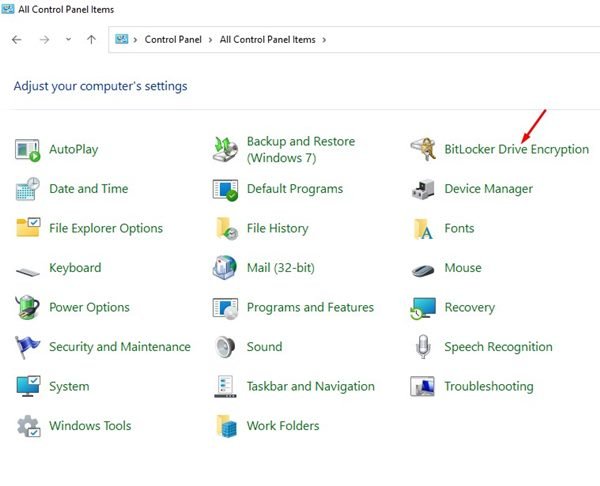This screenshot has height=486, width=600.
Task: Click the Work Folders icon
Action: [x=227, y=426]
